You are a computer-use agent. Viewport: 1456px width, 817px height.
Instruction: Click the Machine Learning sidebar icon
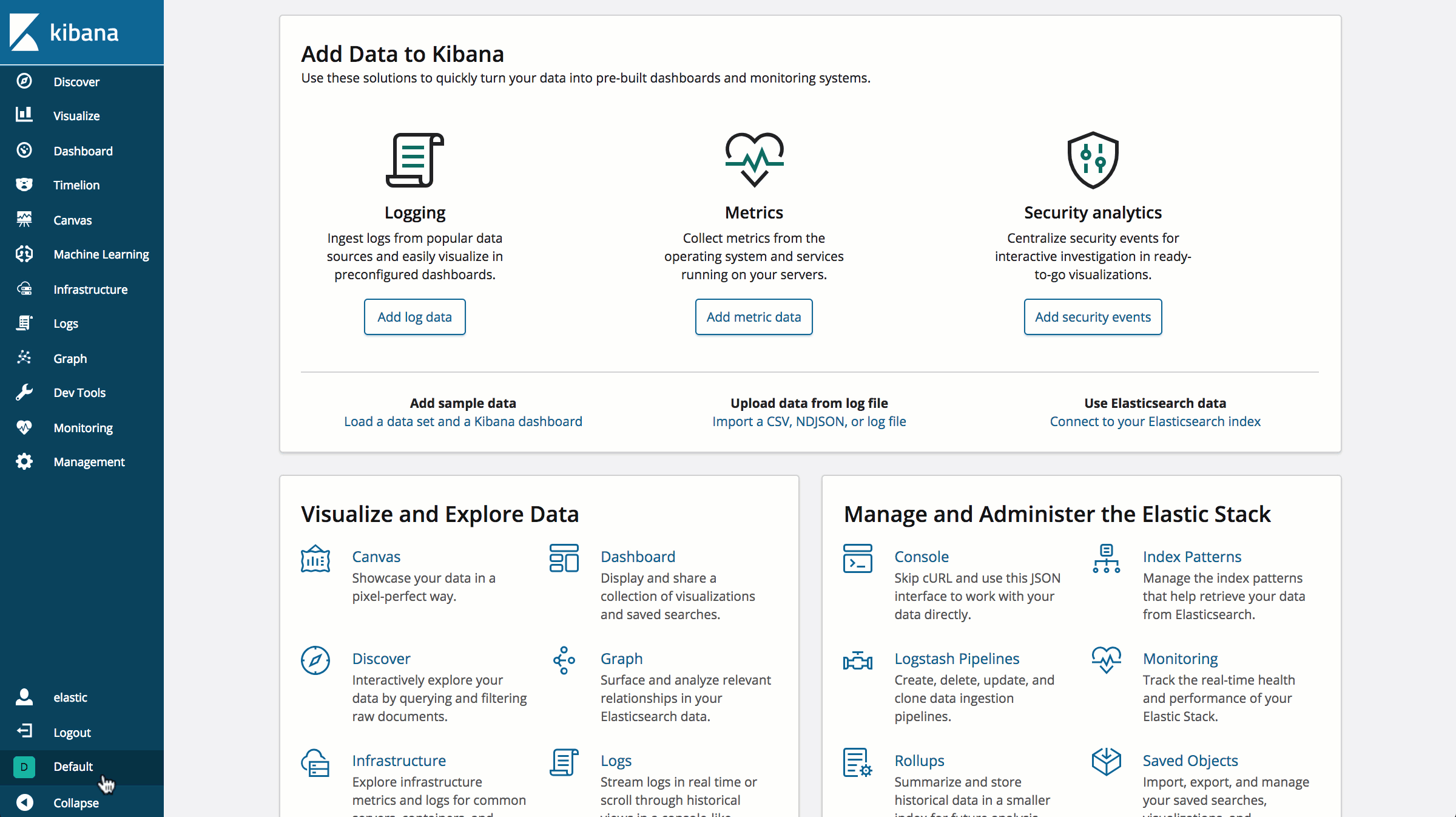24,254
